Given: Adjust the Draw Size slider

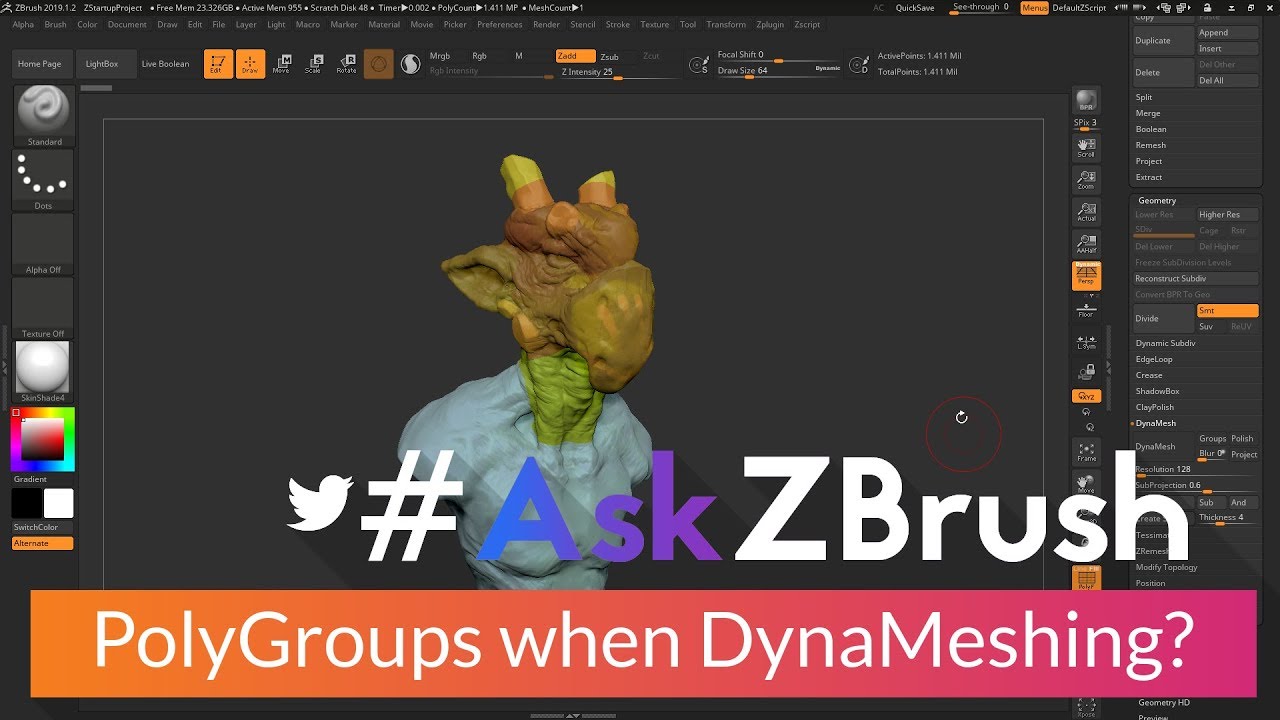Looking at the screenshot, I should click(x=779, y=71).
